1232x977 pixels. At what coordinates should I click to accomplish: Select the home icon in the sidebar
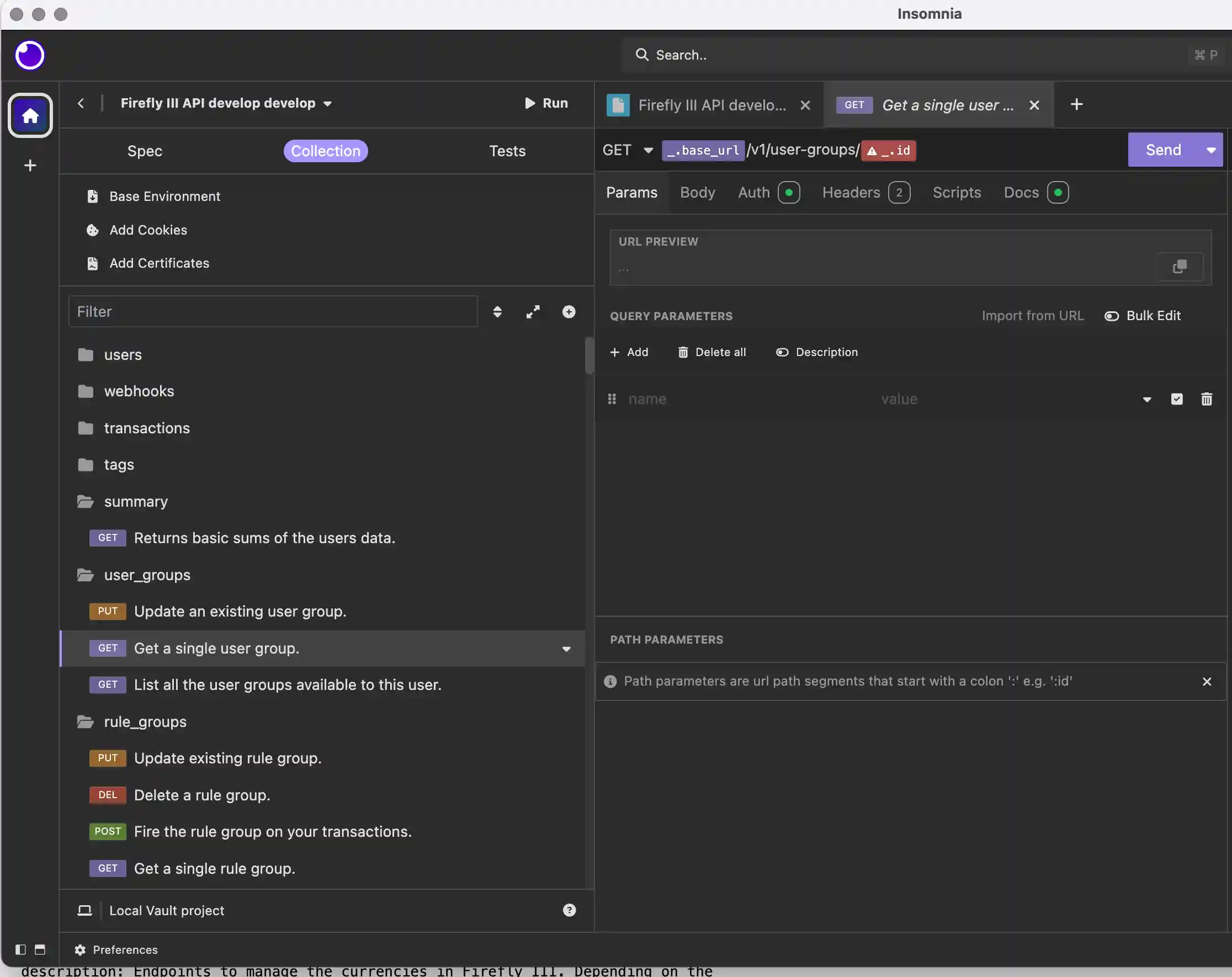[29, 115]
